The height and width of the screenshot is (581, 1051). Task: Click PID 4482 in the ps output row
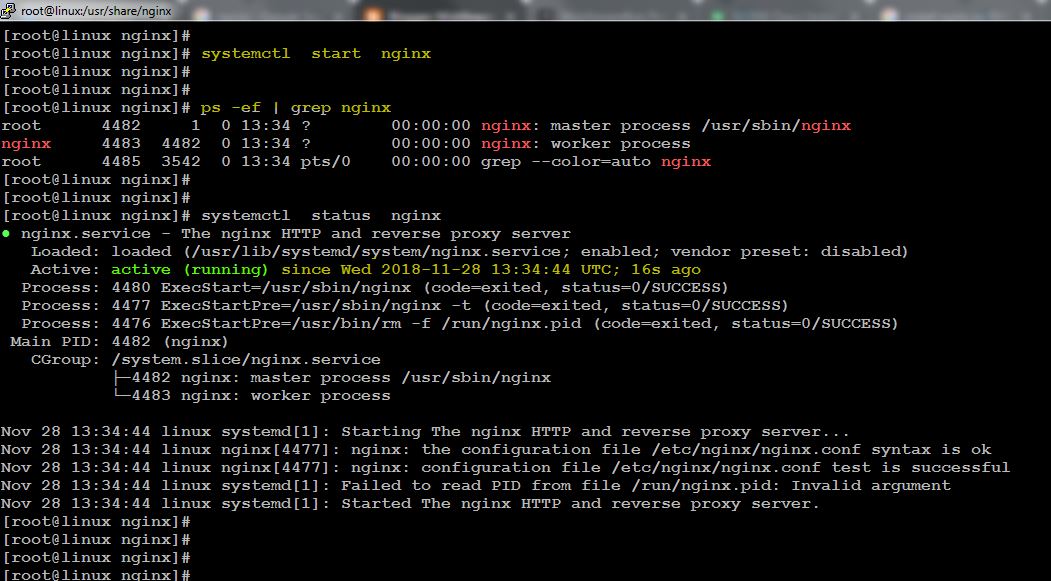click(x=121, y=126)
